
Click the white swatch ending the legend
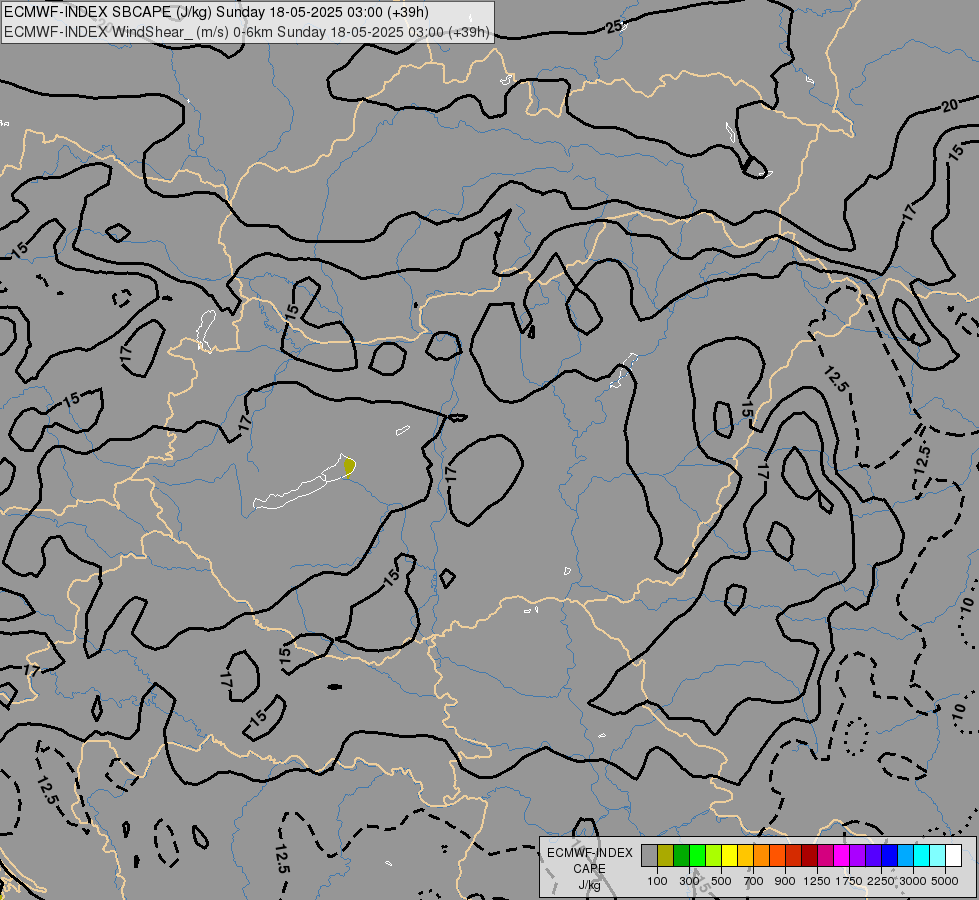tap(954, 855)
